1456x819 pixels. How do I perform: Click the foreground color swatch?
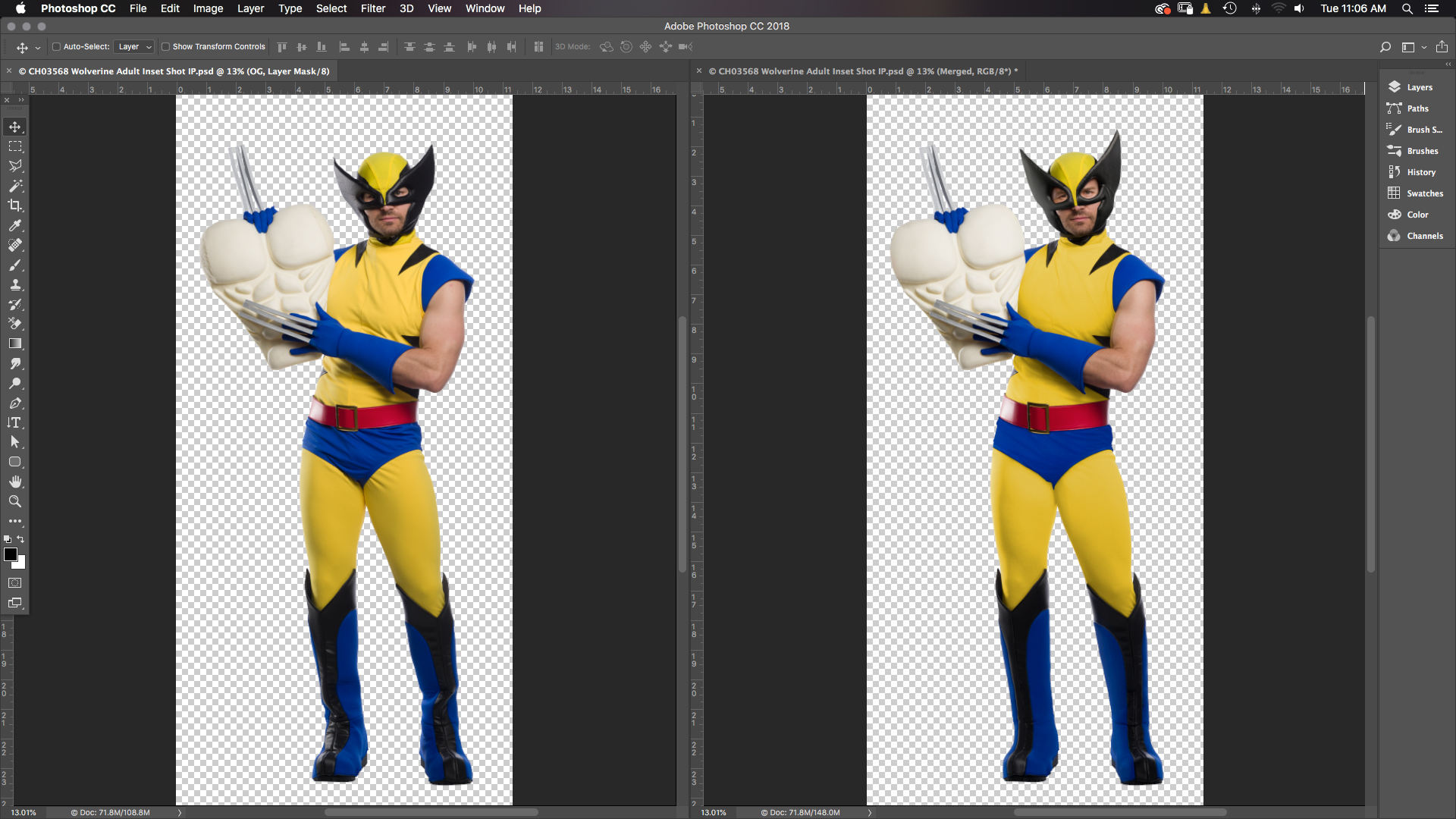[x=11, y=554]
